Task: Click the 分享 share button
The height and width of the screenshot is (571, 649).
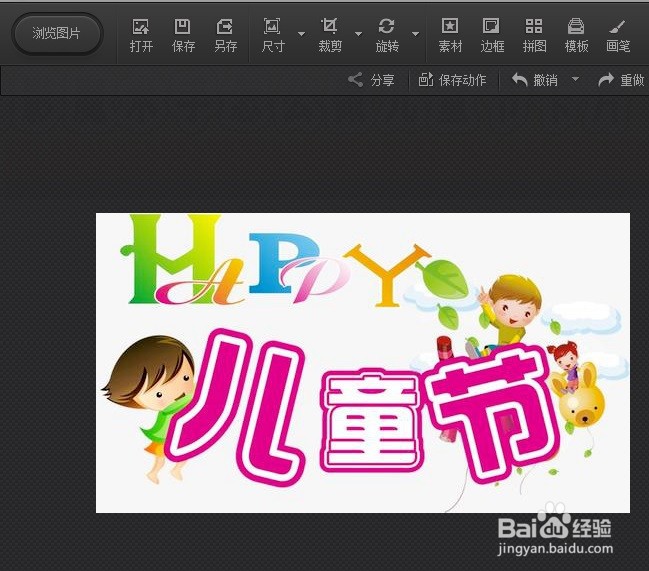Action: (x=371, y=80)
